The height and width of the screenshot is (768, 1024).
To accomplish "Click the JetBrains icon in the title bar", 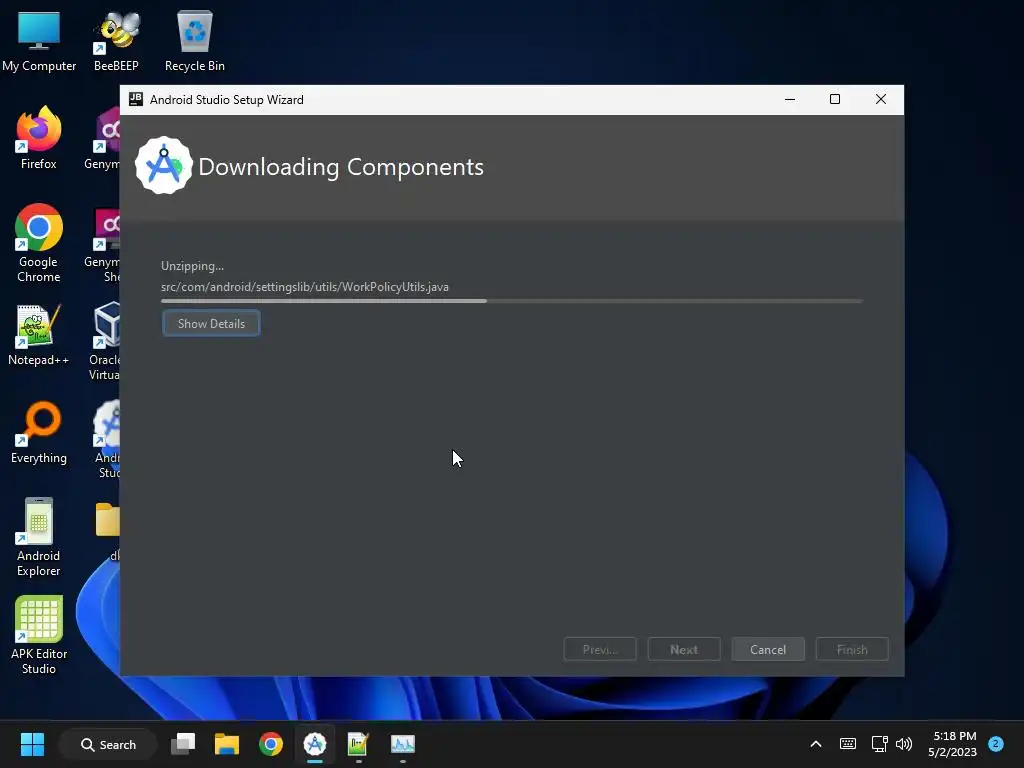I will (136, 99).
